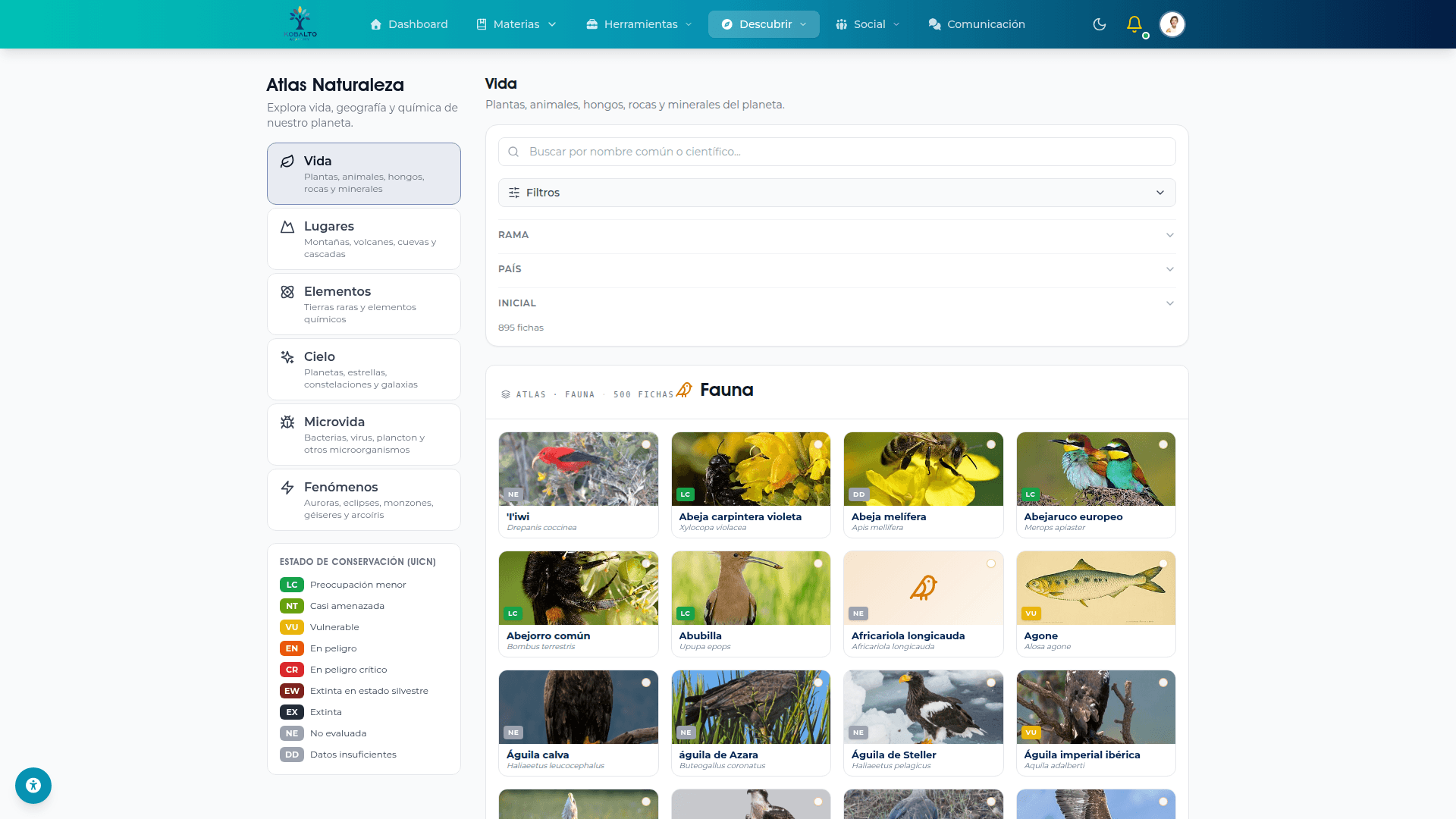Image resolution: width=1456 pixels, height=819 pixels.
Task: Toggle selection circle on 'I'iwi card
Action: tap(646, 444)
